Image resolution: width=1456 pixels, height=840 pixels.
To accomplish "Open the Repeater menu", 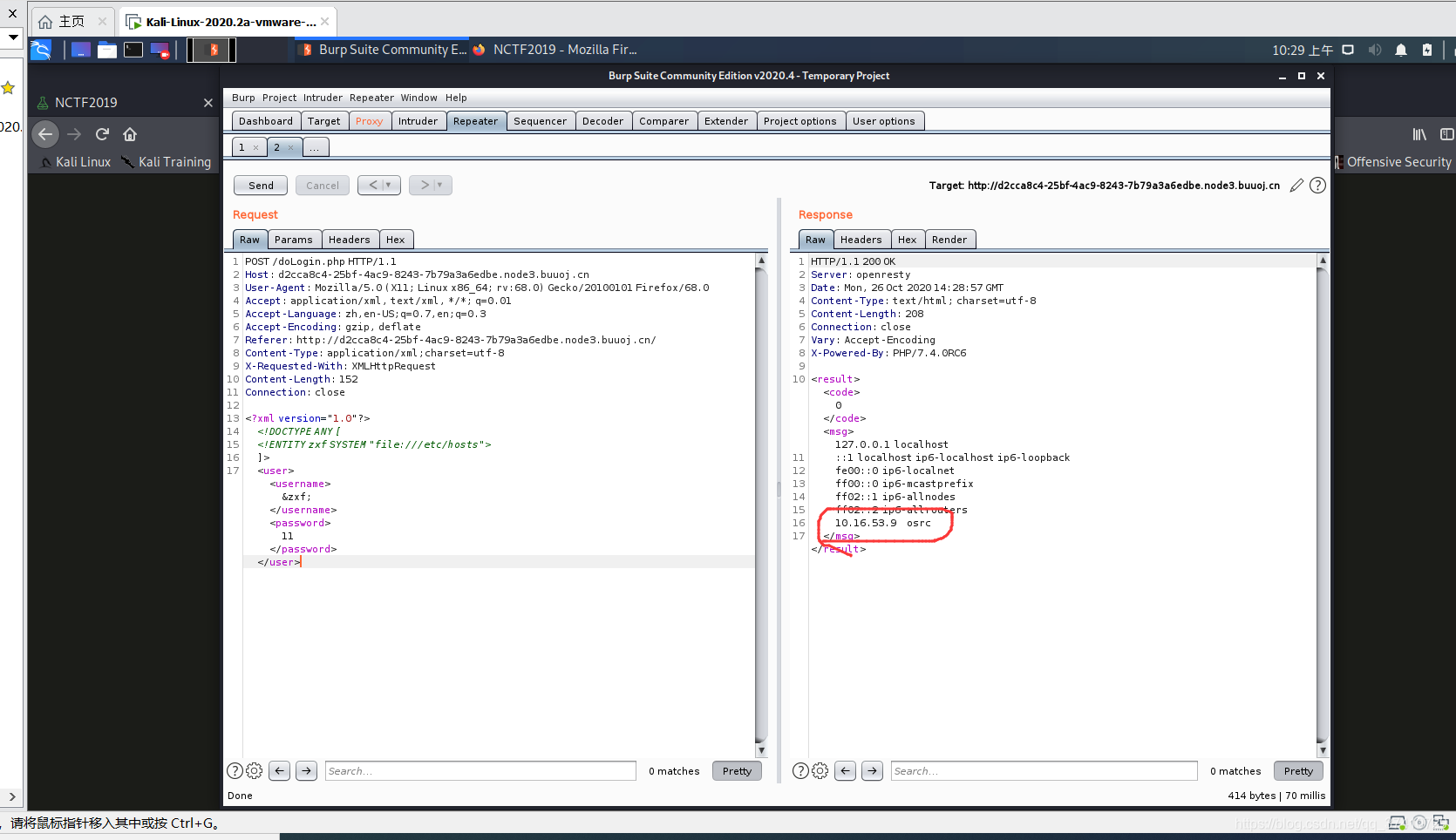I will [372, 98].
